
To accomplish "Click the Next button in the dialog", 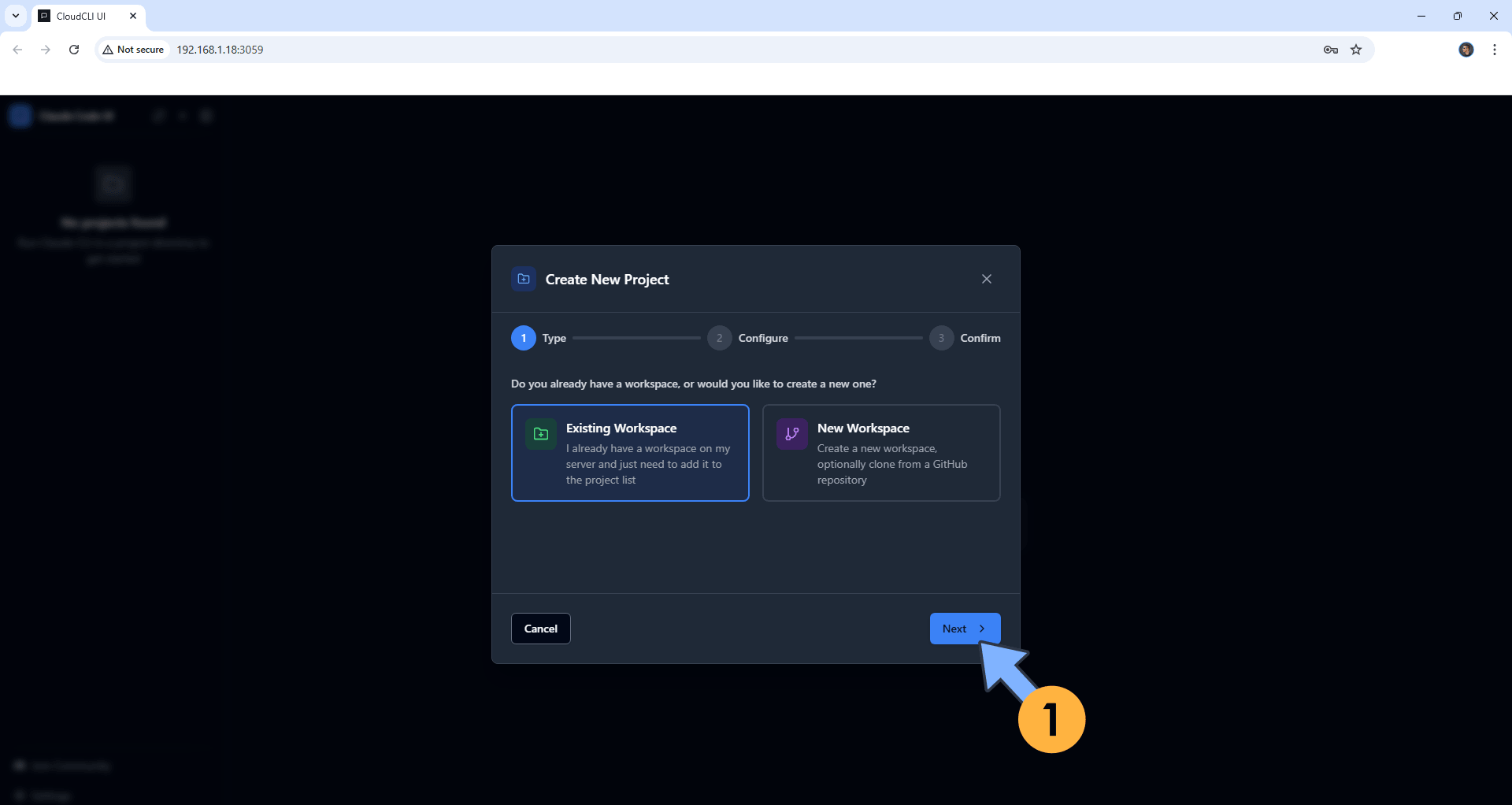I will (x=964, y=629).
